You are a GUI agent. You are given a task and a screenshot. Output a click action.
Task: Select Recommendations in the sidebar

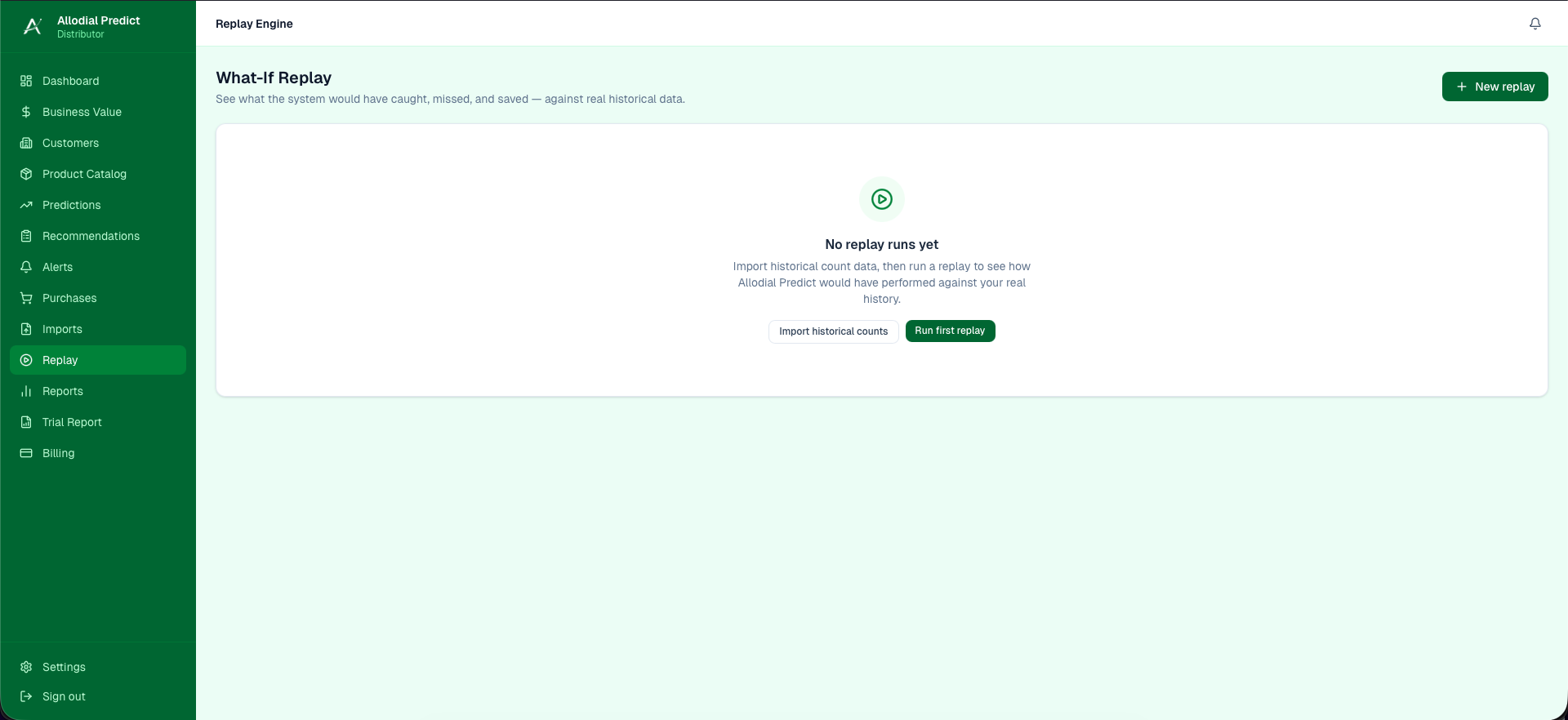click(x=98, y=236)
